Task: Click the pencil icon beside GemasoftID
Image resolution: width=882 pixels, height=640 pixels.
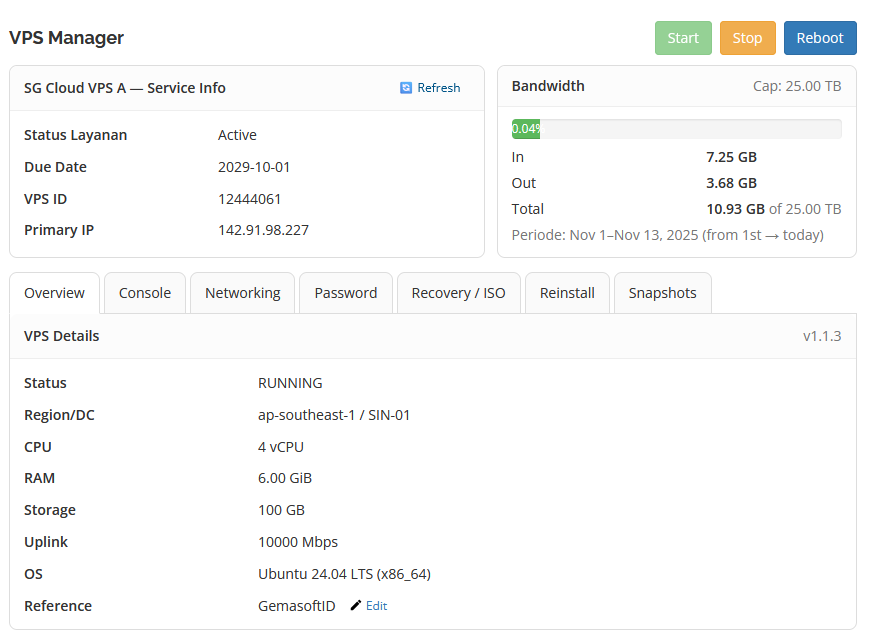Action: pyautogui.click(x=356, y=606)
